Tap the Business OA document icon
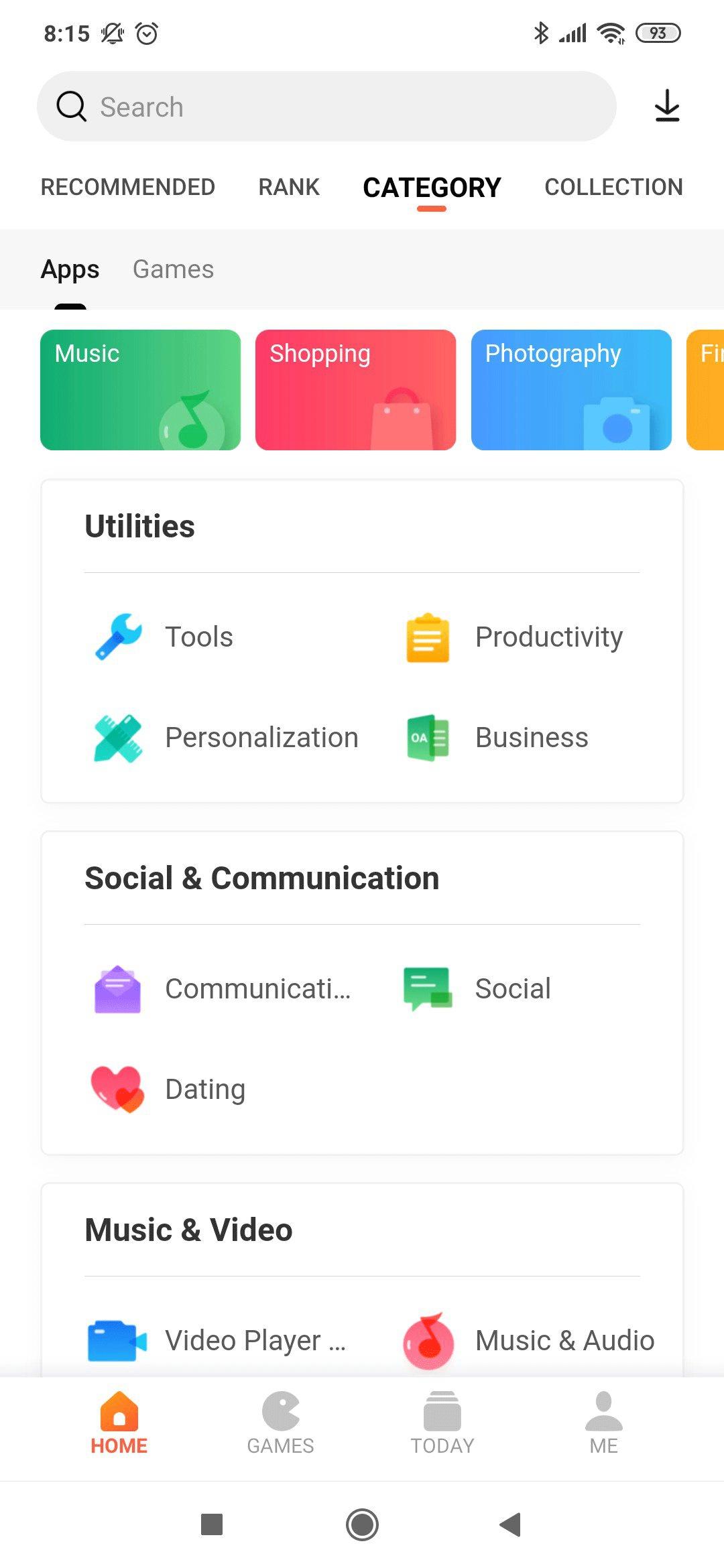 pyautogui.click(x=428, y=738)
